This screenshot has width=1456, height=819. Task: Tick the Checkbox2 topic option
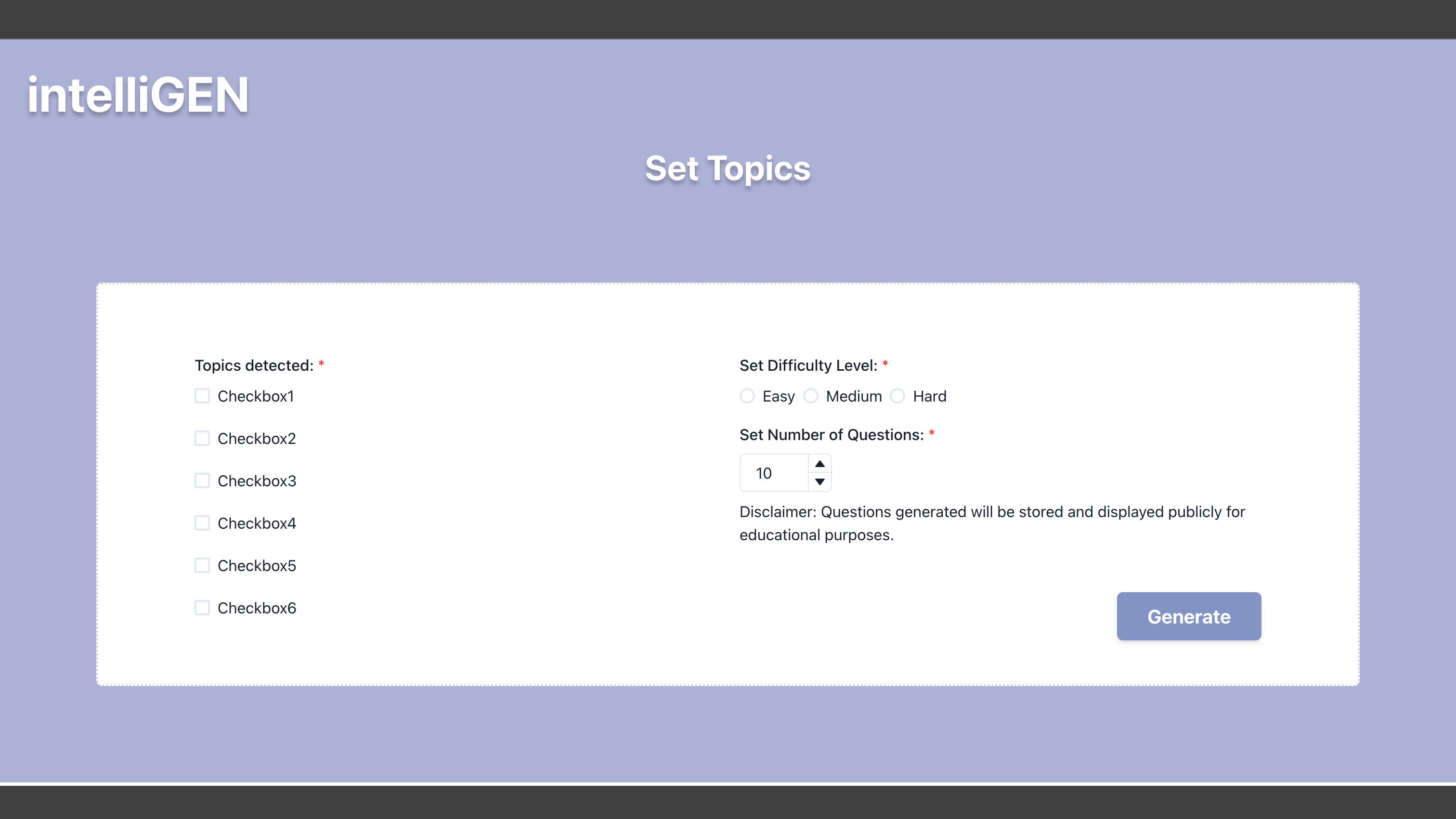[202, 438]
